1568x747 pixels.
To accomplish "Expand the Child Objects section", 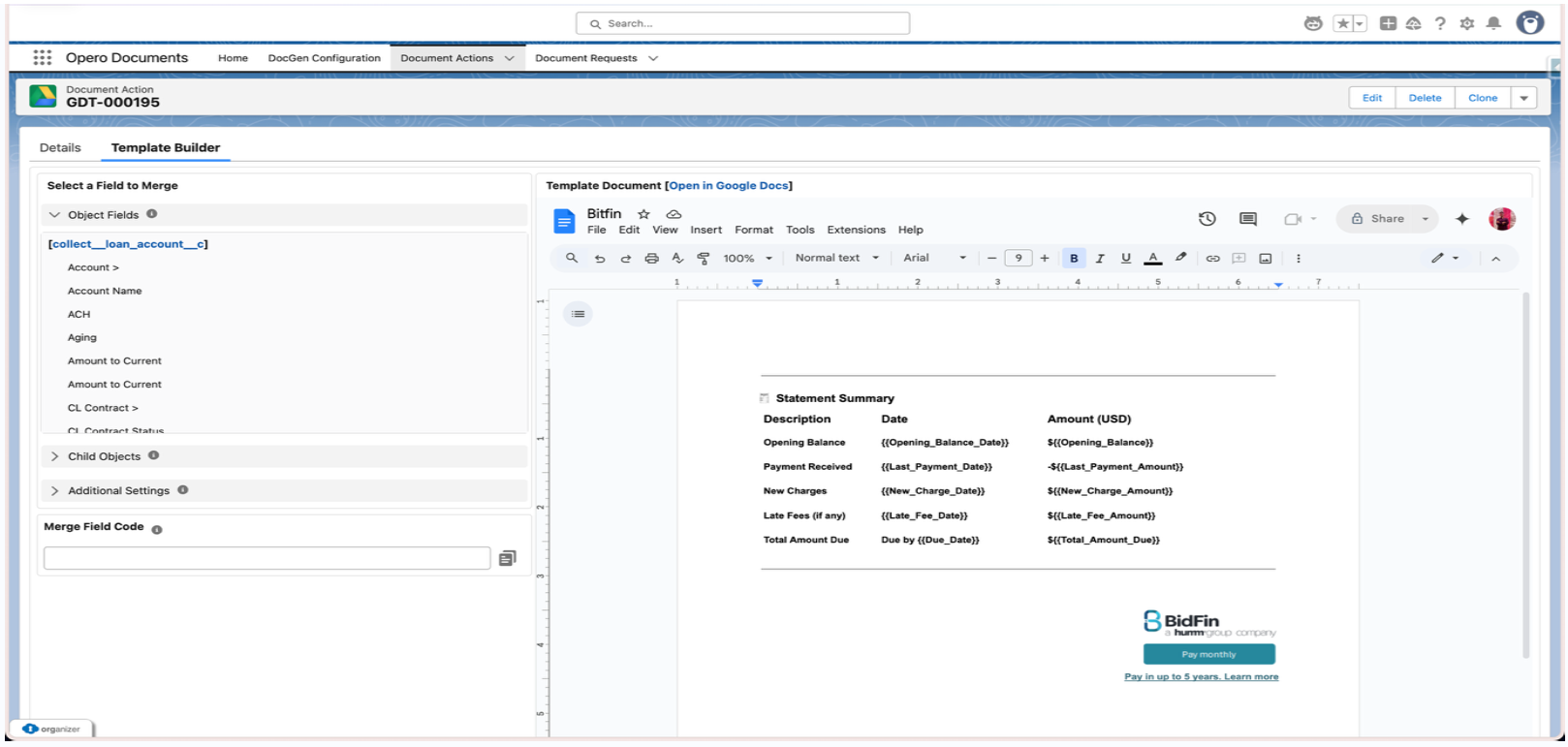I will pos(104,456).
